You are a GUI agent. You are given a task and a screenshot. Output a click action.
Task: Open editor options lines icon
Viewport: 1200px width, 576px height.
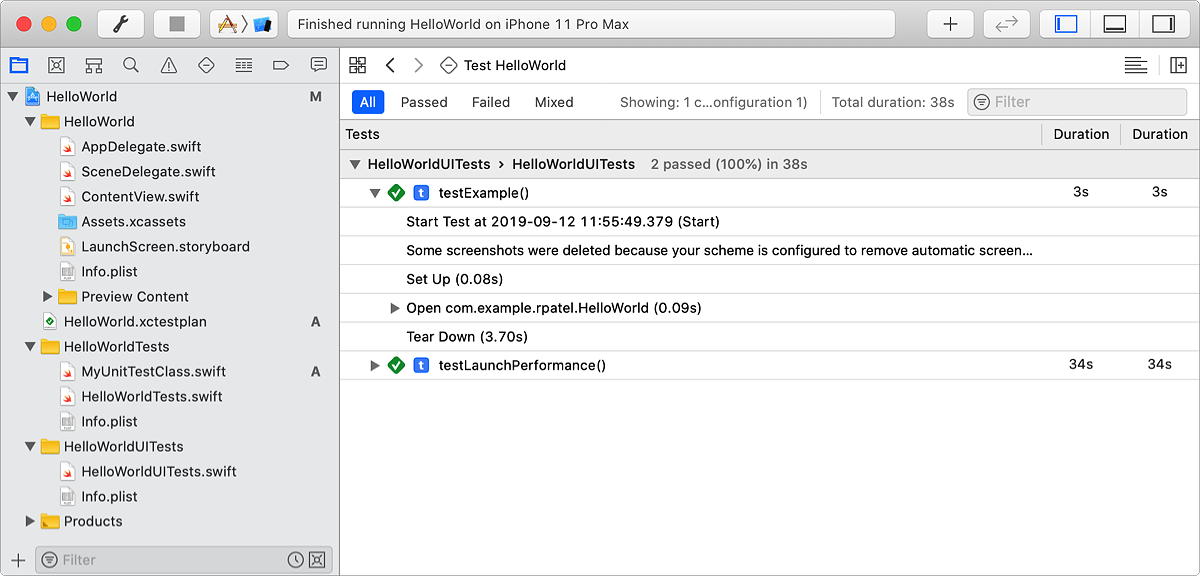1135,65
